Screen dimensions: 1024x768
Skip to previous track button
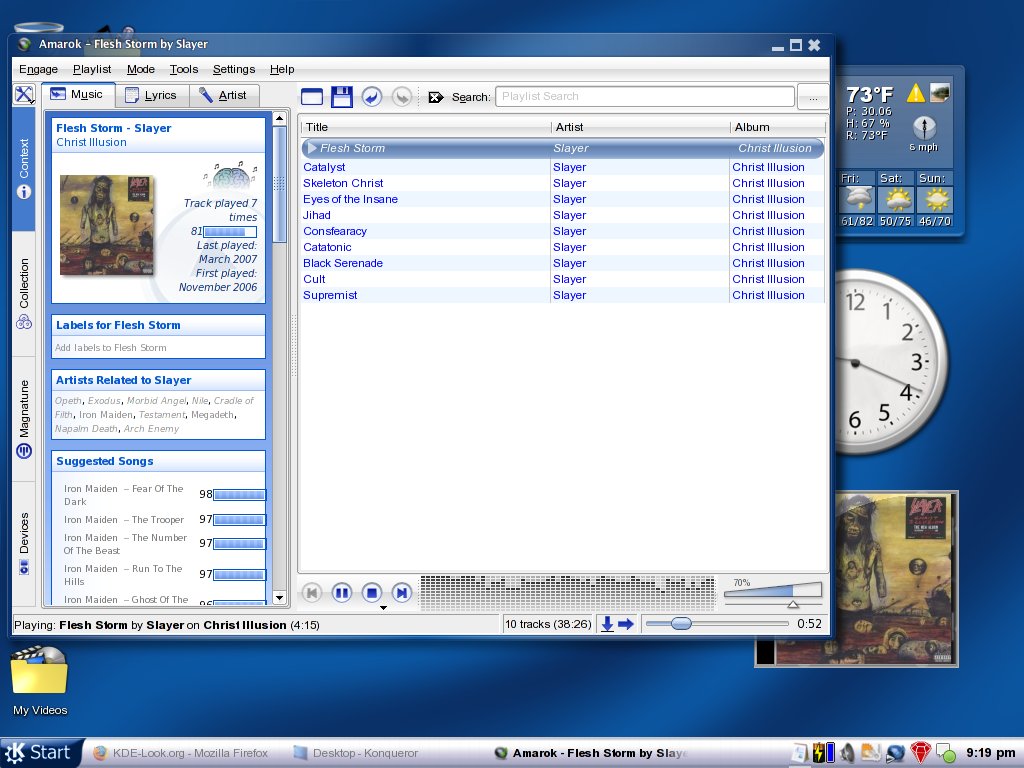tap(312, 593)
